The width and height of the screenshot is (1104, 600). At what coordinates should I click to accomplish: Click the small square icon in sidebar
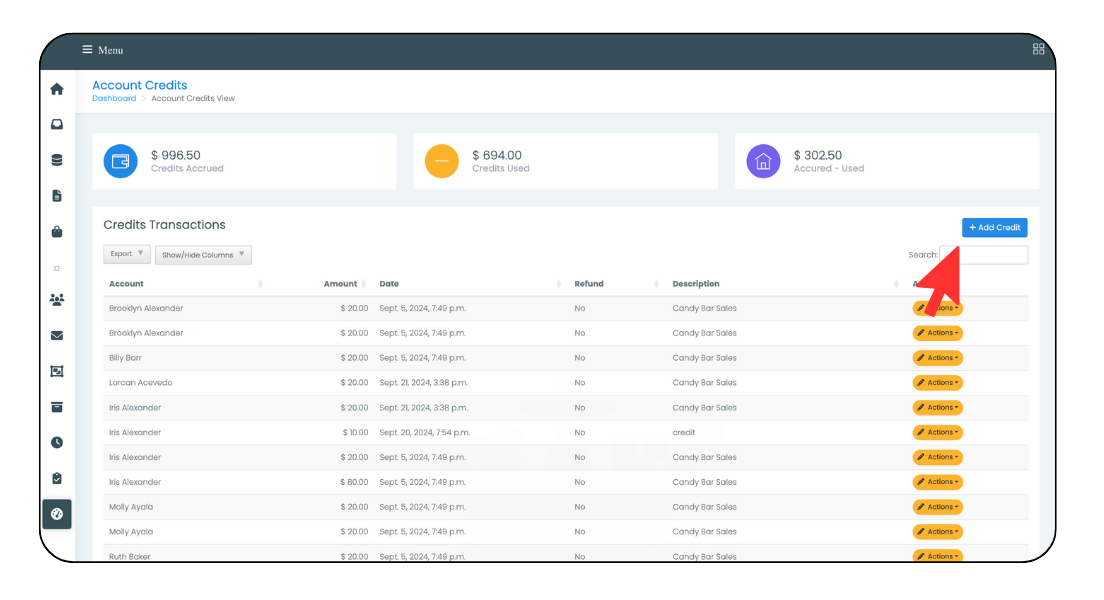pyautogui.click(x=57, y=268)
